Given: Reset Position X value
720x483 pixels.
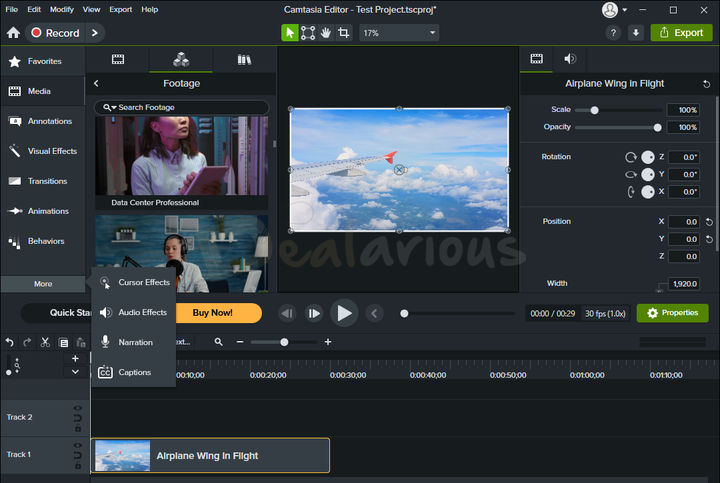Looking at the screenshot, I should [x=709, y=222].
